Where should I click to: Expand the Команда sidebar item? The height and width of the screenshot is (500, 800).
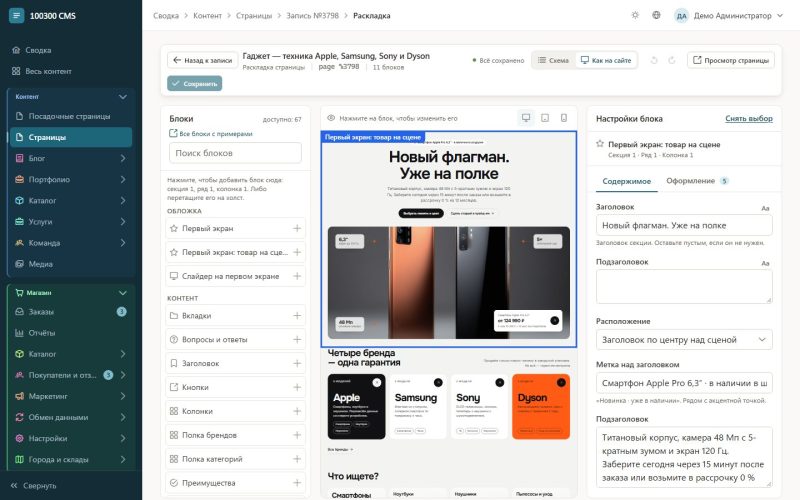pyautogui.click(x=123, y=243)
